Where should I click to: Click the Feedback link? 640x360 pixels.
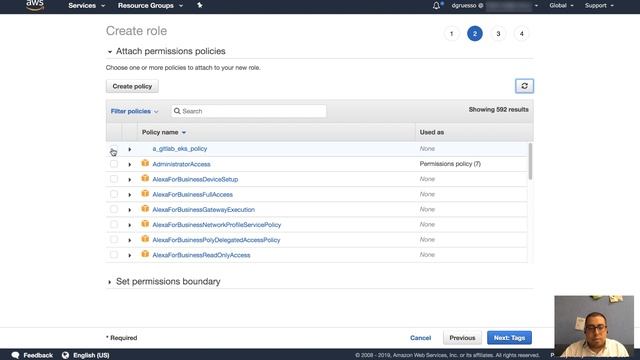38,355
